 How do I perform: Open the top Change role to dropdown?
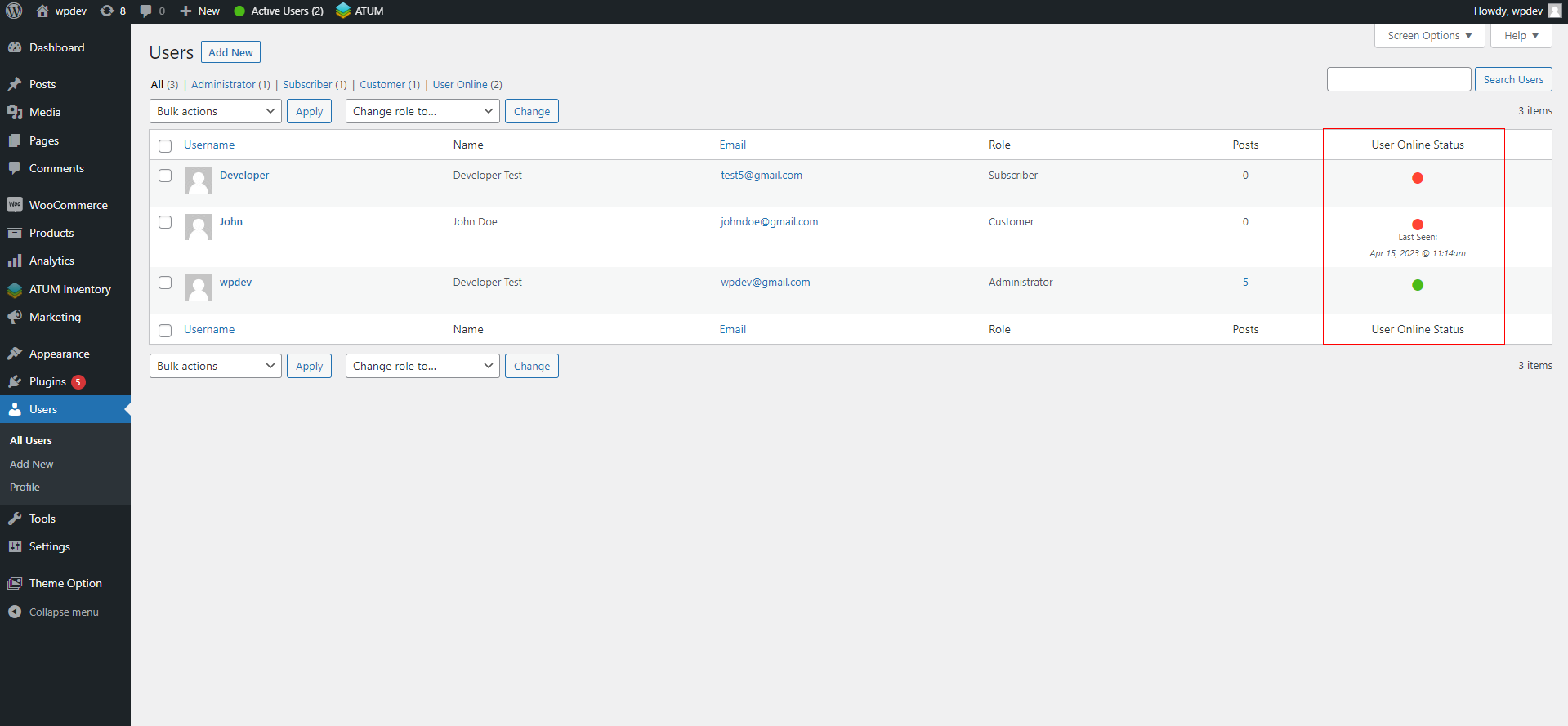tap(422, 111)
